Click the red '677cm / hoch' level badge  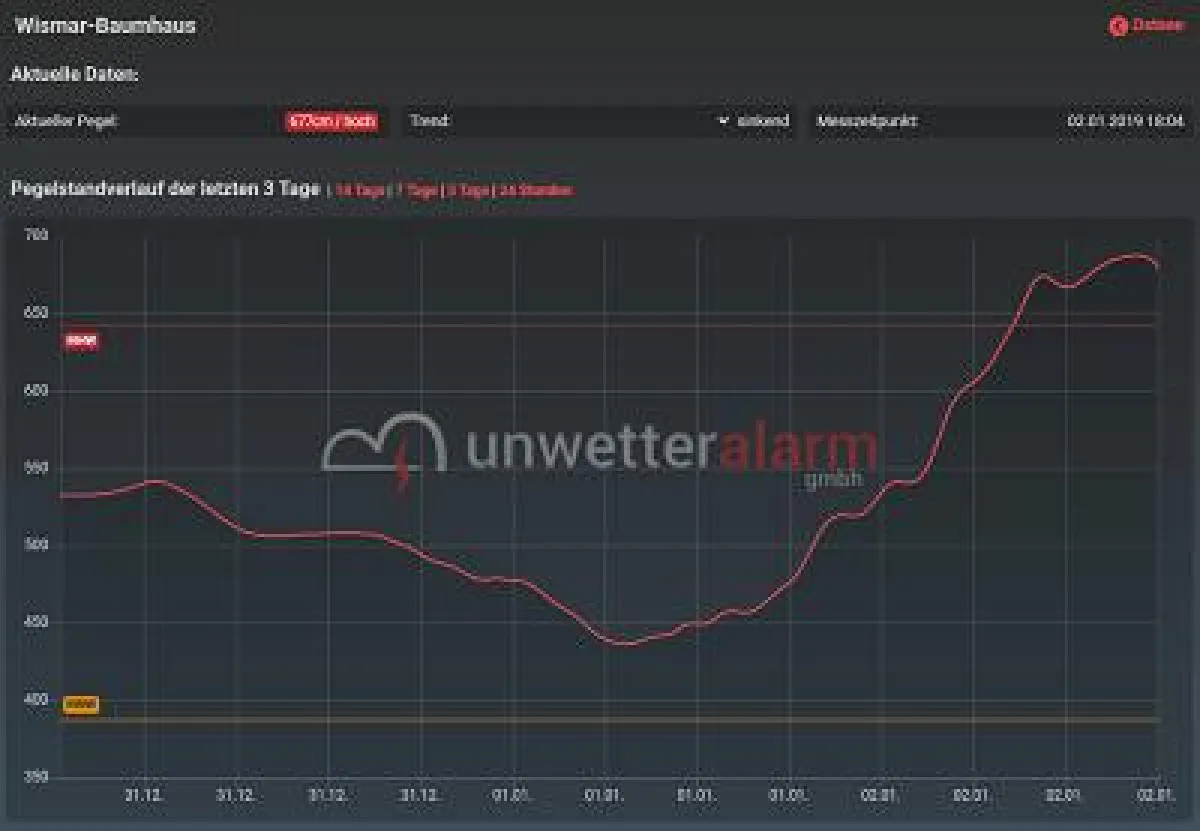tap(332, 121)
